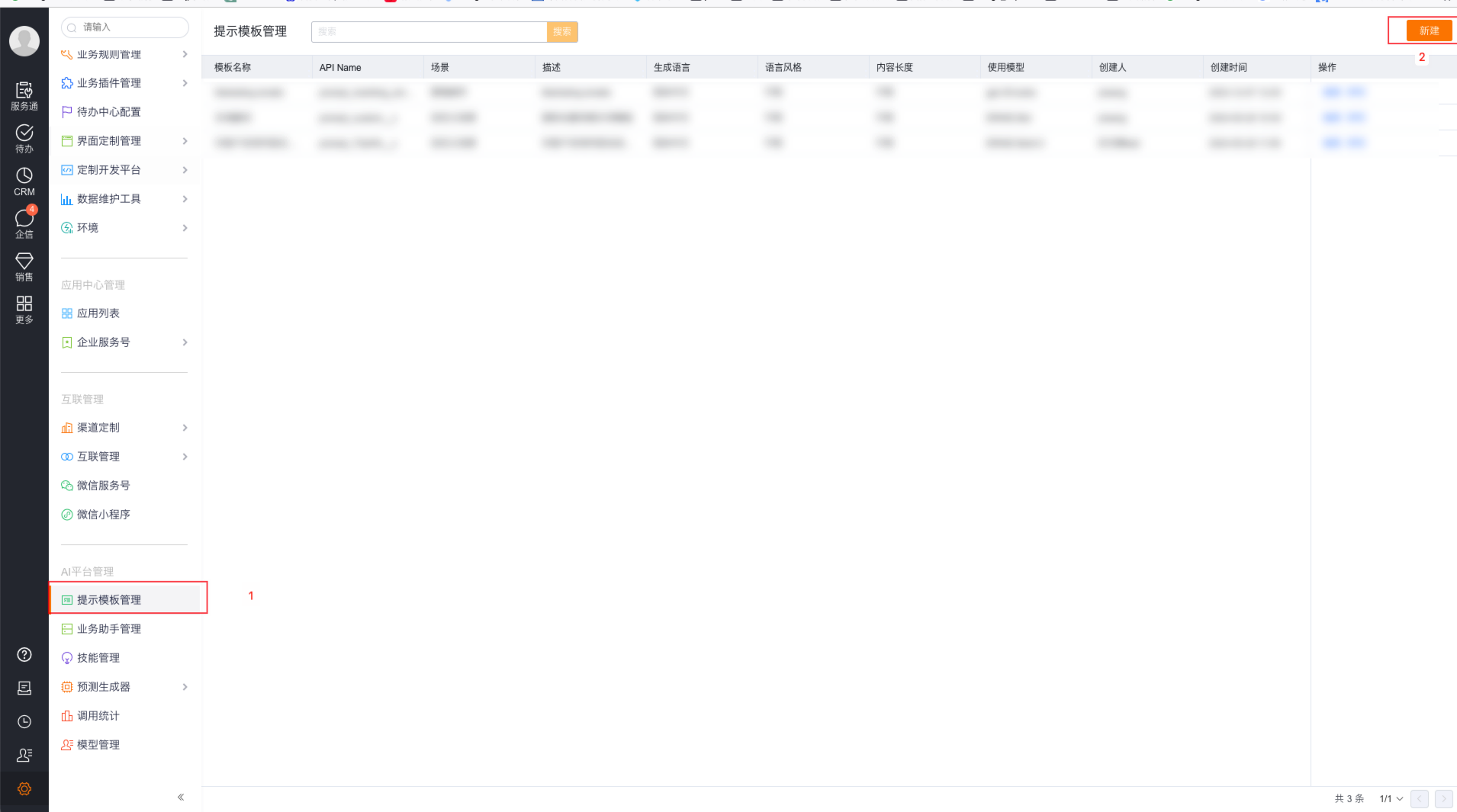This screenshot has width=1457, height=812.
Task: Click the user avatar at top left
Action: 24,40
